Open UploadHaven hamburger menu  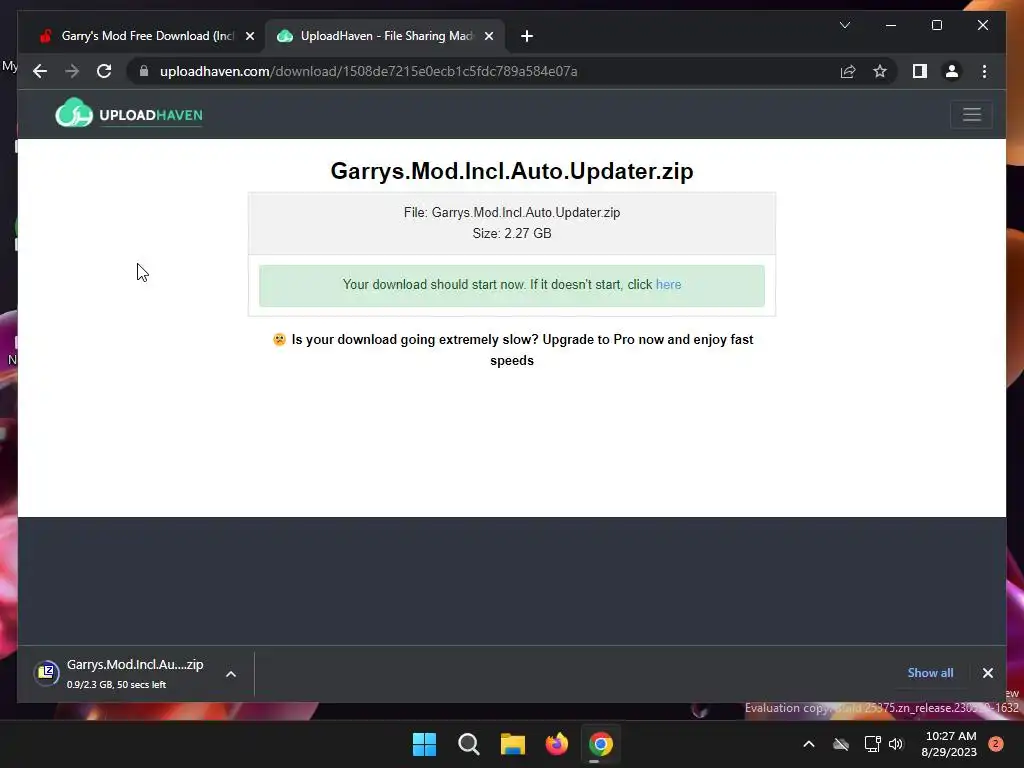(971, 115)
